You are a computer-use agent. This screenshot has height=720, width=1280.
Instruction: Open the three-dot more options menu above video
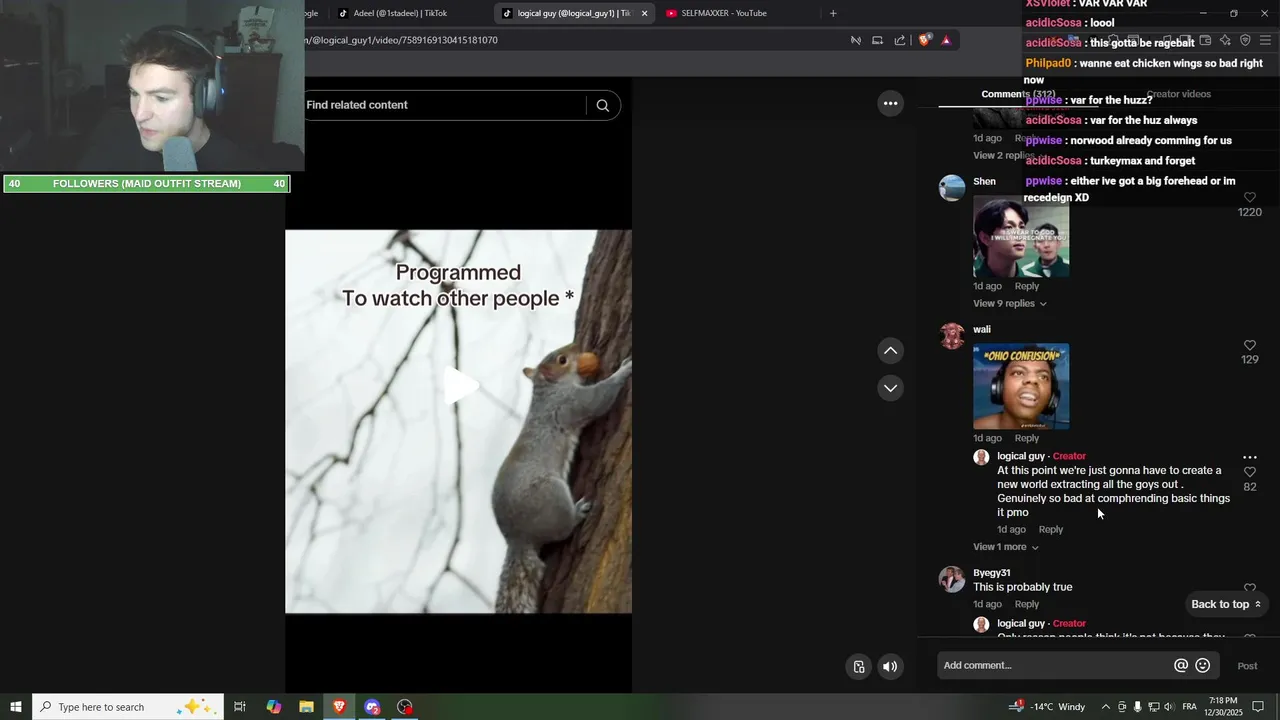[890, 103]
